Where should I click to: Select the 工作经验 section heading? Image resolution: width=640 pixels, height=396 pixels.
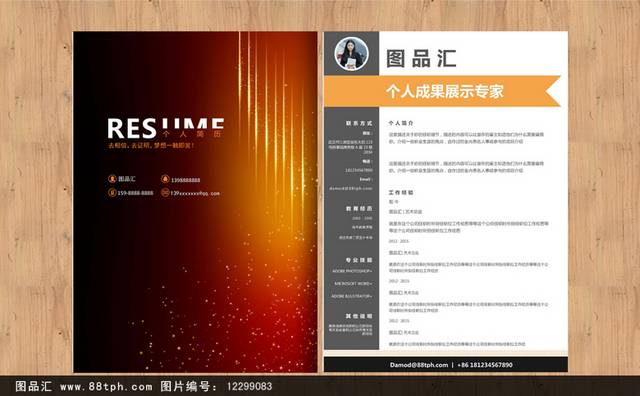click(x=401, y=192)
